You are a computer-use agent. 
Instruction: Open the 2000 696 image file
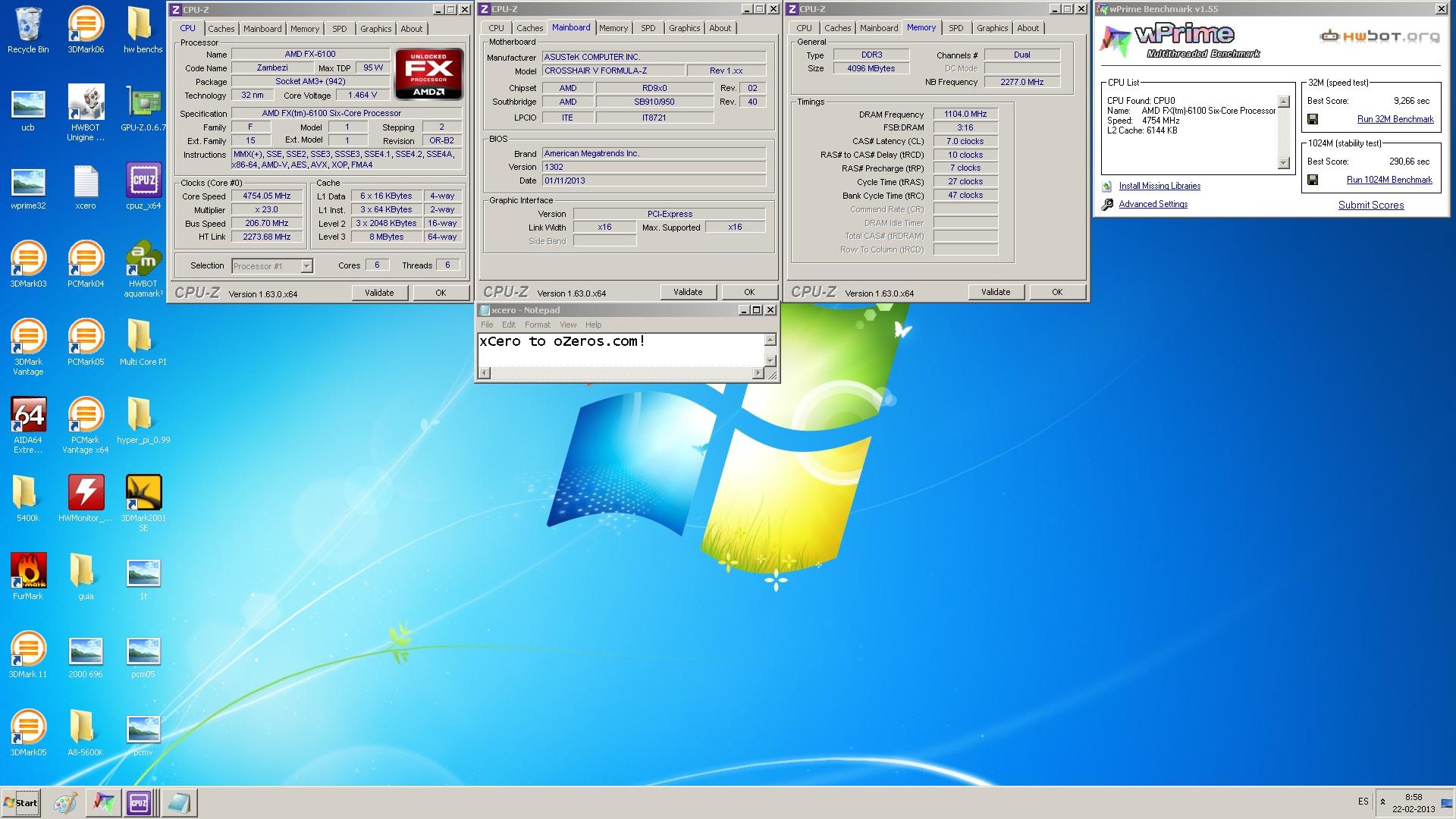tap(86, 655)
